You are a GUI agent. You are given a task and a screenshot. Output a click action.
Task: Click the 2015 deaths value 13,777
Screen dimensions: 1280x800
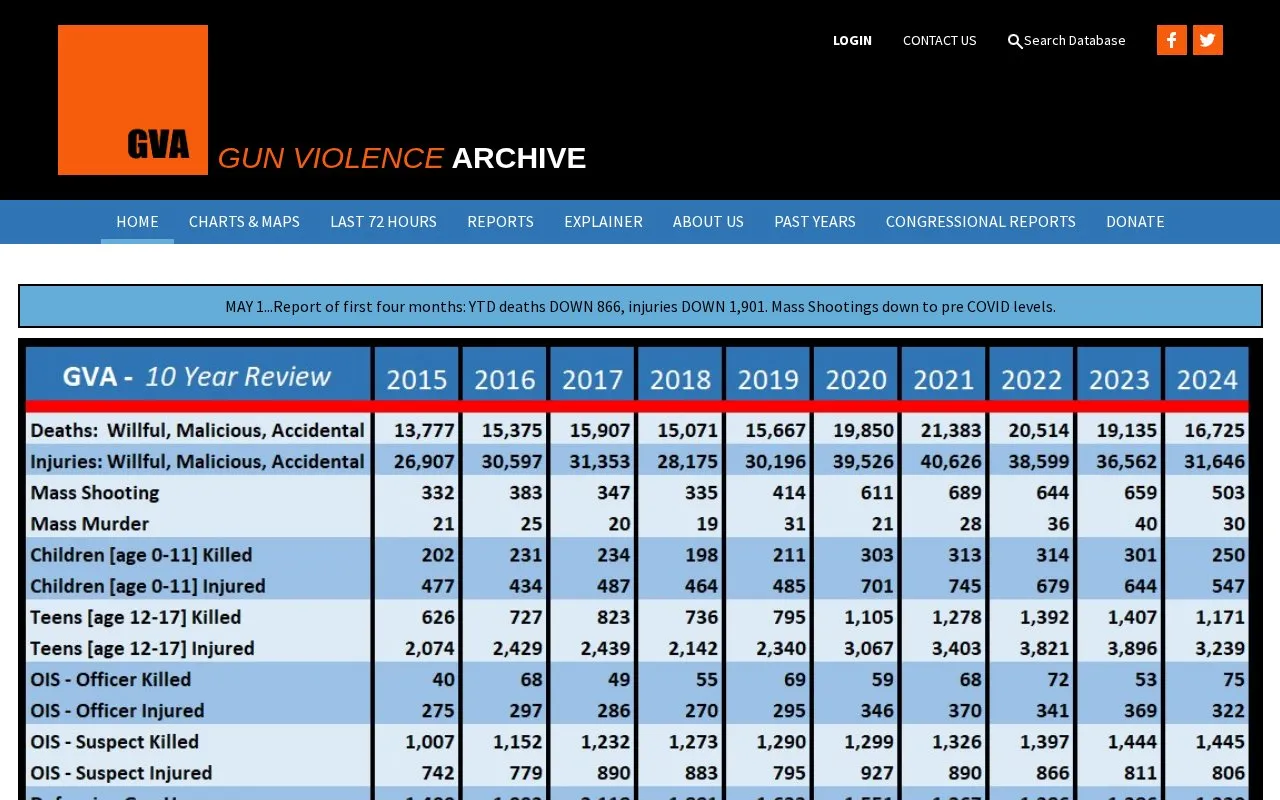(x=424, y=430)
